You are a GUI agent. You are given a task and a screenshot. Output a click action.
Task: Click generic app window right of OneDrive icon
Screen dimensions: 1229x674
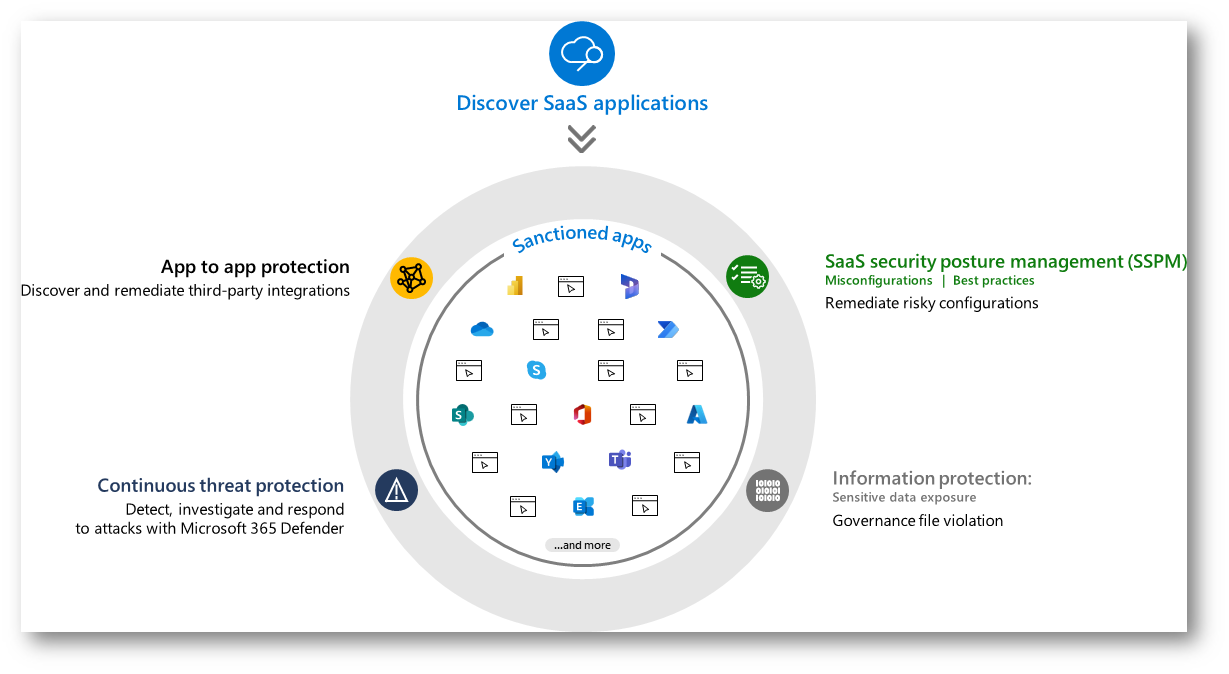click(x=546, y=329)
